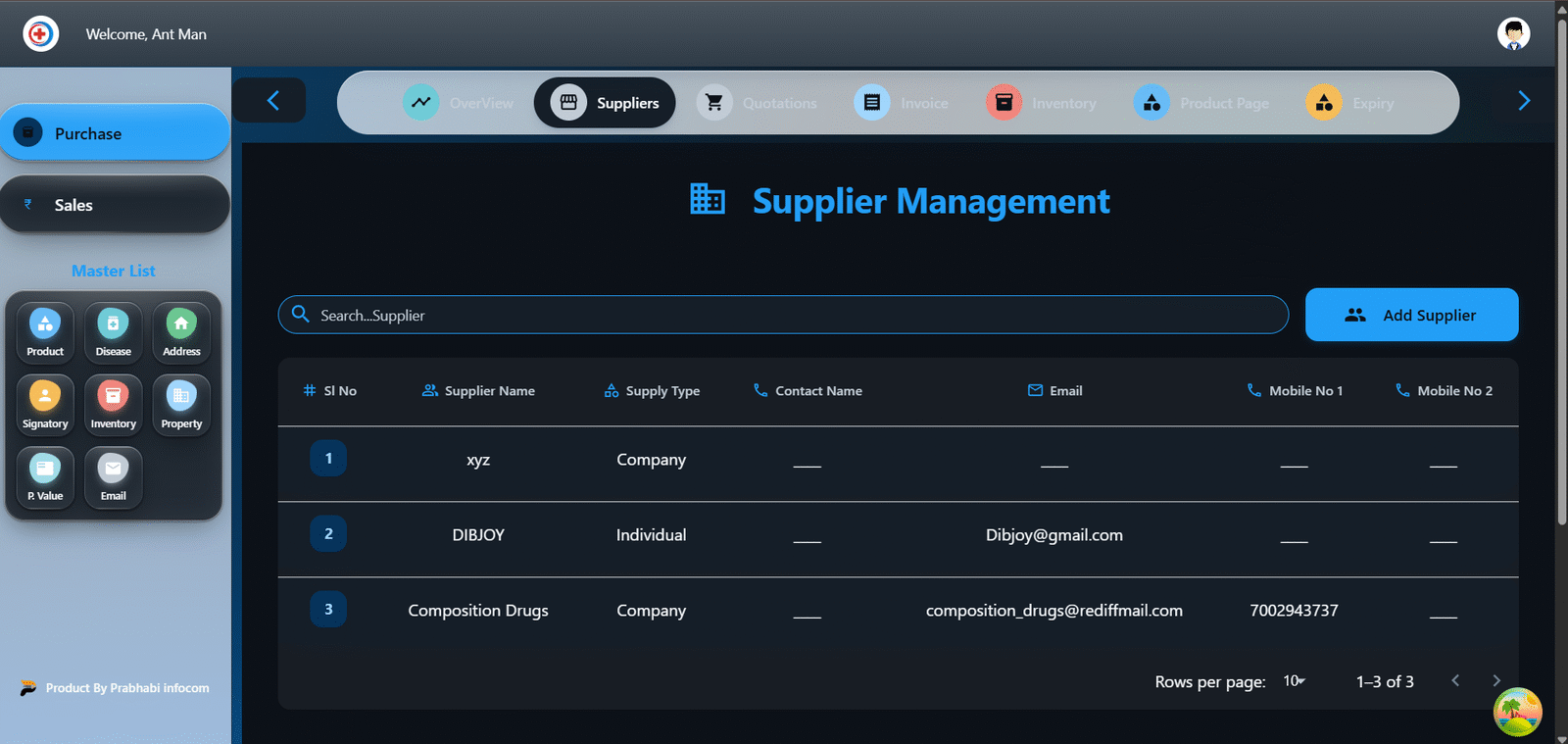The image size is (1568, 744).
Task: Open the Signatory master list icon
Action: (45, 405)
